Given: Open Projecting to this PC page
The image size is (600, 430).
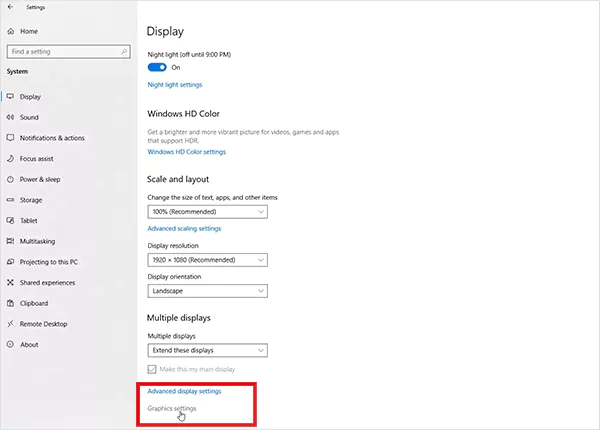Looking at the screenshot, I should [49, 262].
